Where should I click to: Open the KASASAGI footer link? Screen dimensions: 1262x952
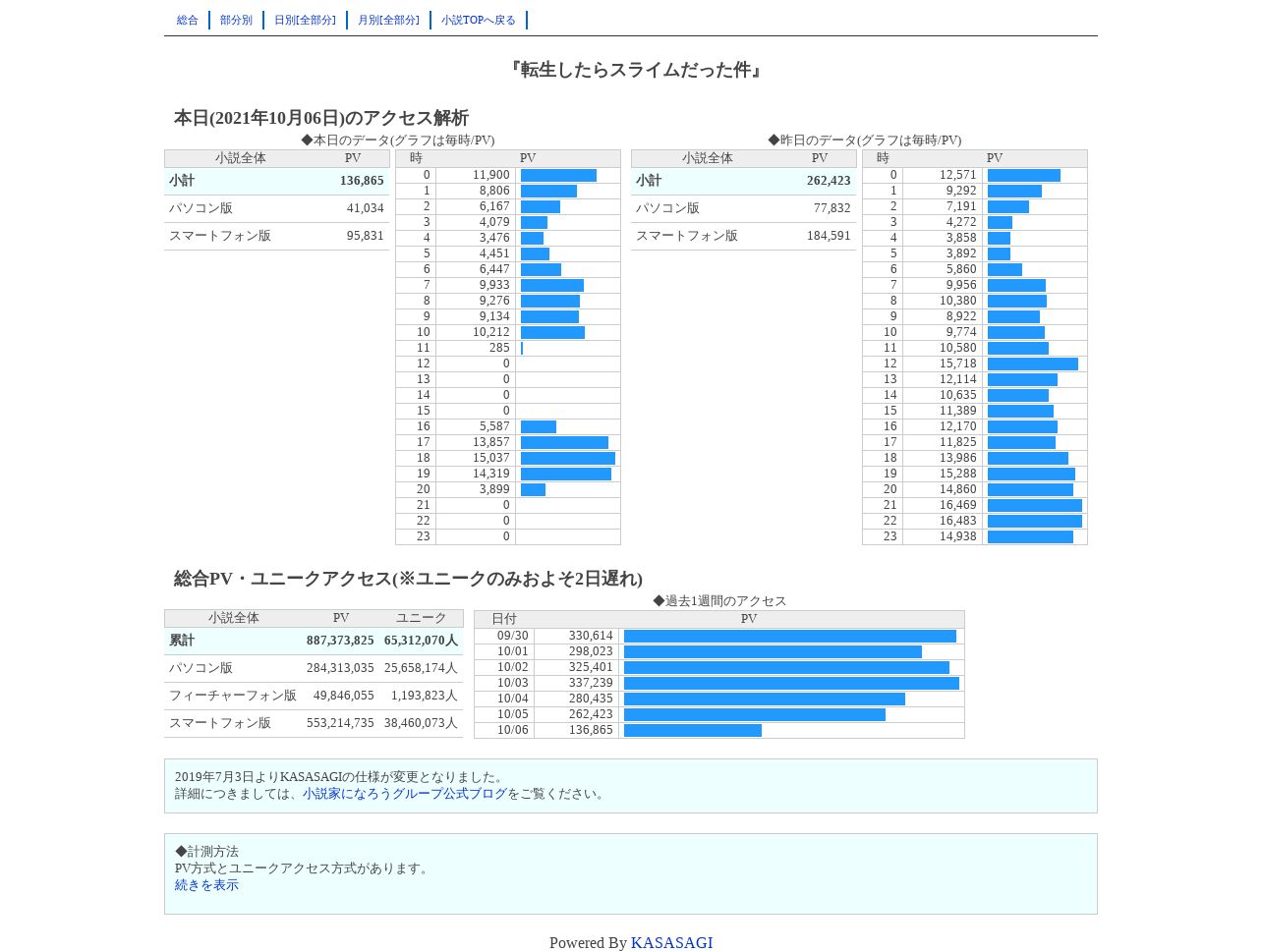[x=671, y=943]
